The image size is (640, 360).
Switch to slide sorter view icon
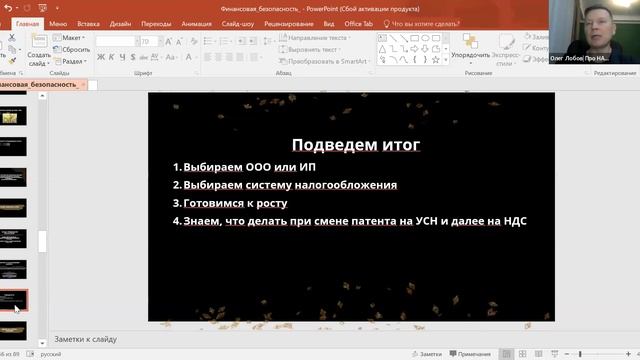pyautogui.click(x=522, y=354)
